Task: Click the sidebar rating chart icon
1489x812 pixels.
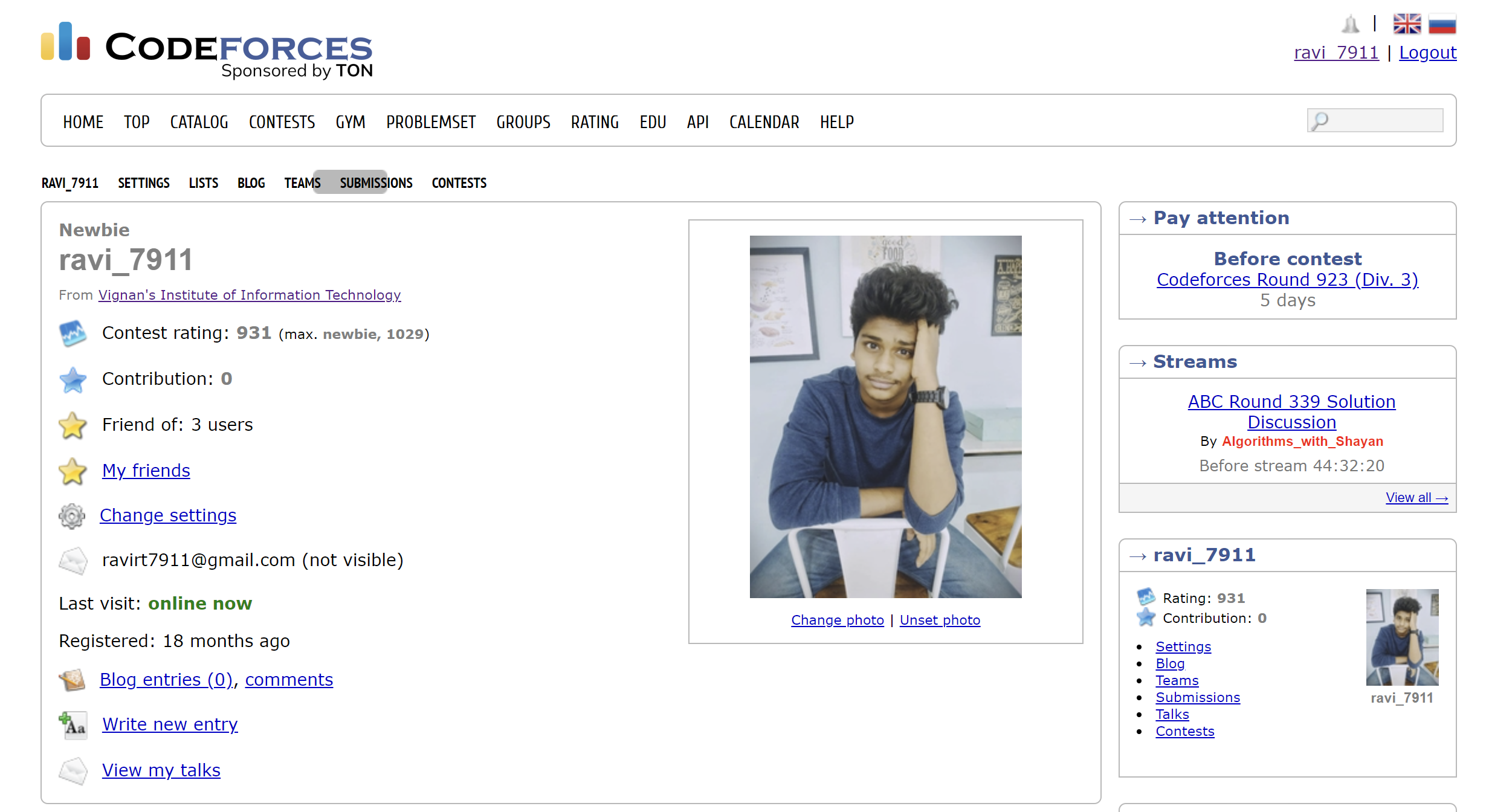Action: pyautogui.click(x=1146, y=597)
